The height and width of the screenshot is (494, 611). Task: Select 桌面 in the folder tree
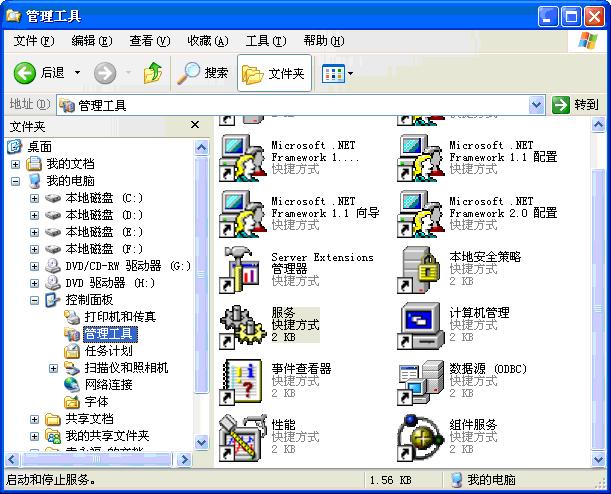40,146
